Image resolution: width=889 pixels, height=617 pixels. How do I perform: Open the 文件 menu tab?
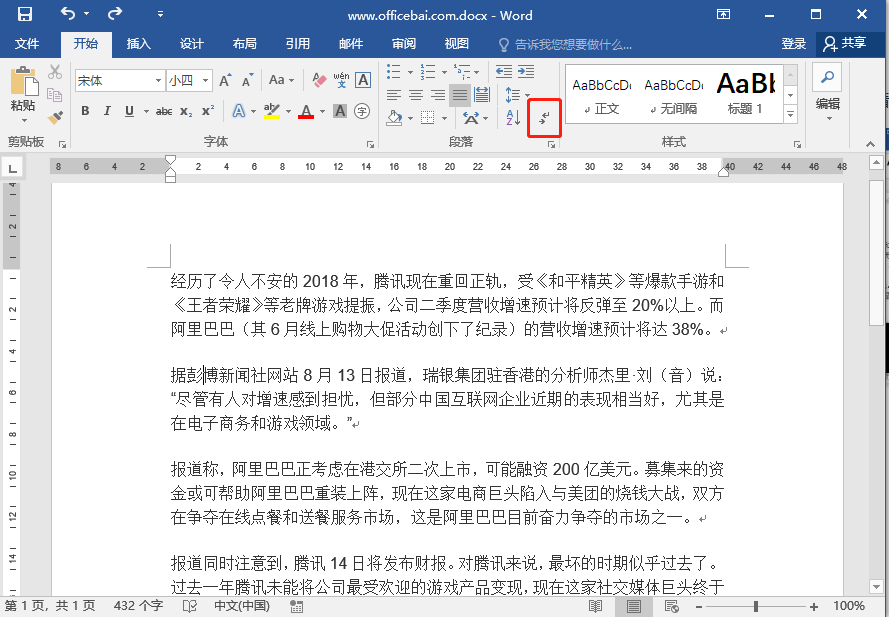[x=27, y=44]
